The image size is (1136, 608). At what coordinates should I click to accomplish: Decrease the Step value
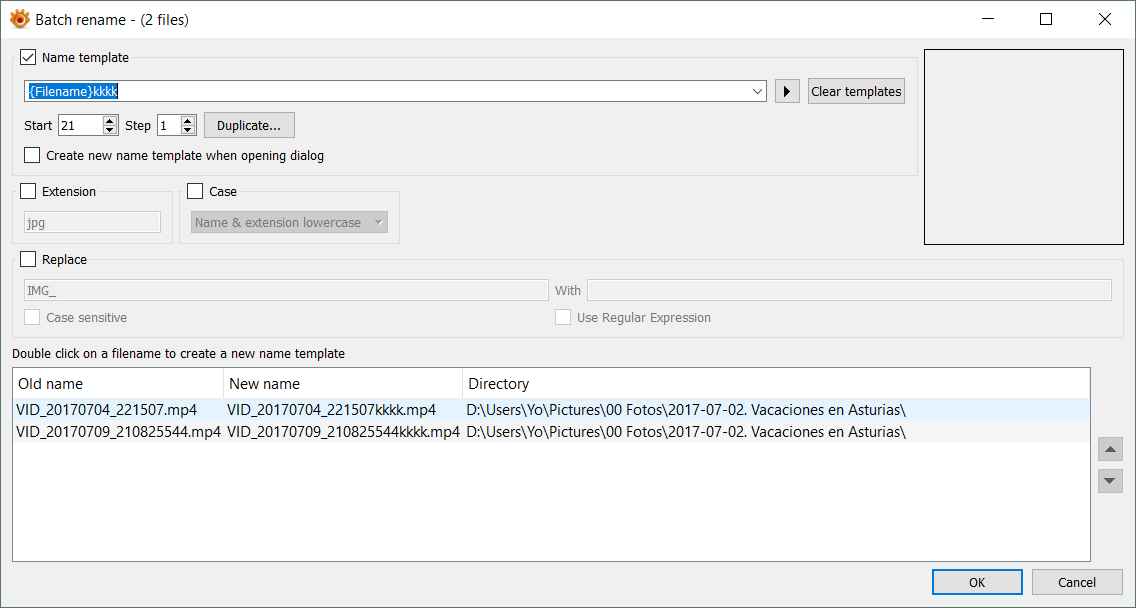(190, 131)
